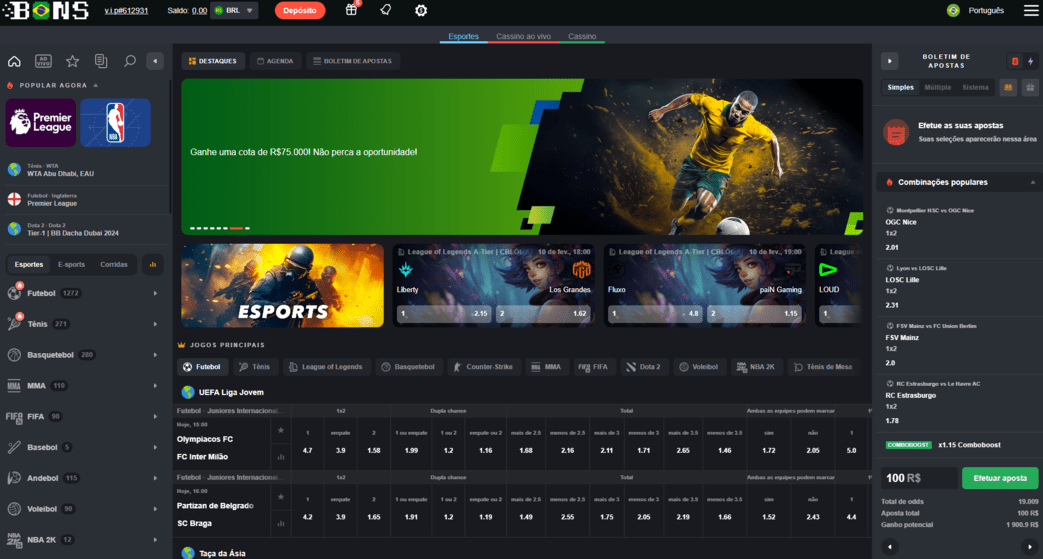Favorite the Partizan de Belgrado match star
Viewport: 1043px width, 559px height.
281,497
